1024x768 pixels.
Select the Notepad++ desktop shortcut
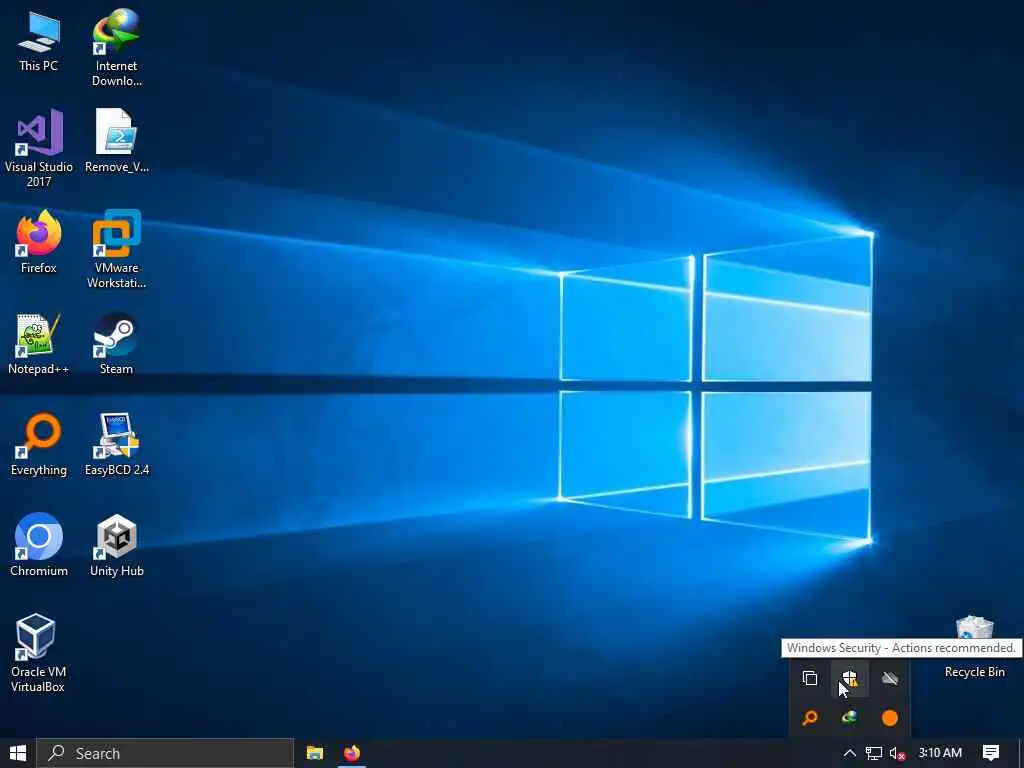(39, 344)
